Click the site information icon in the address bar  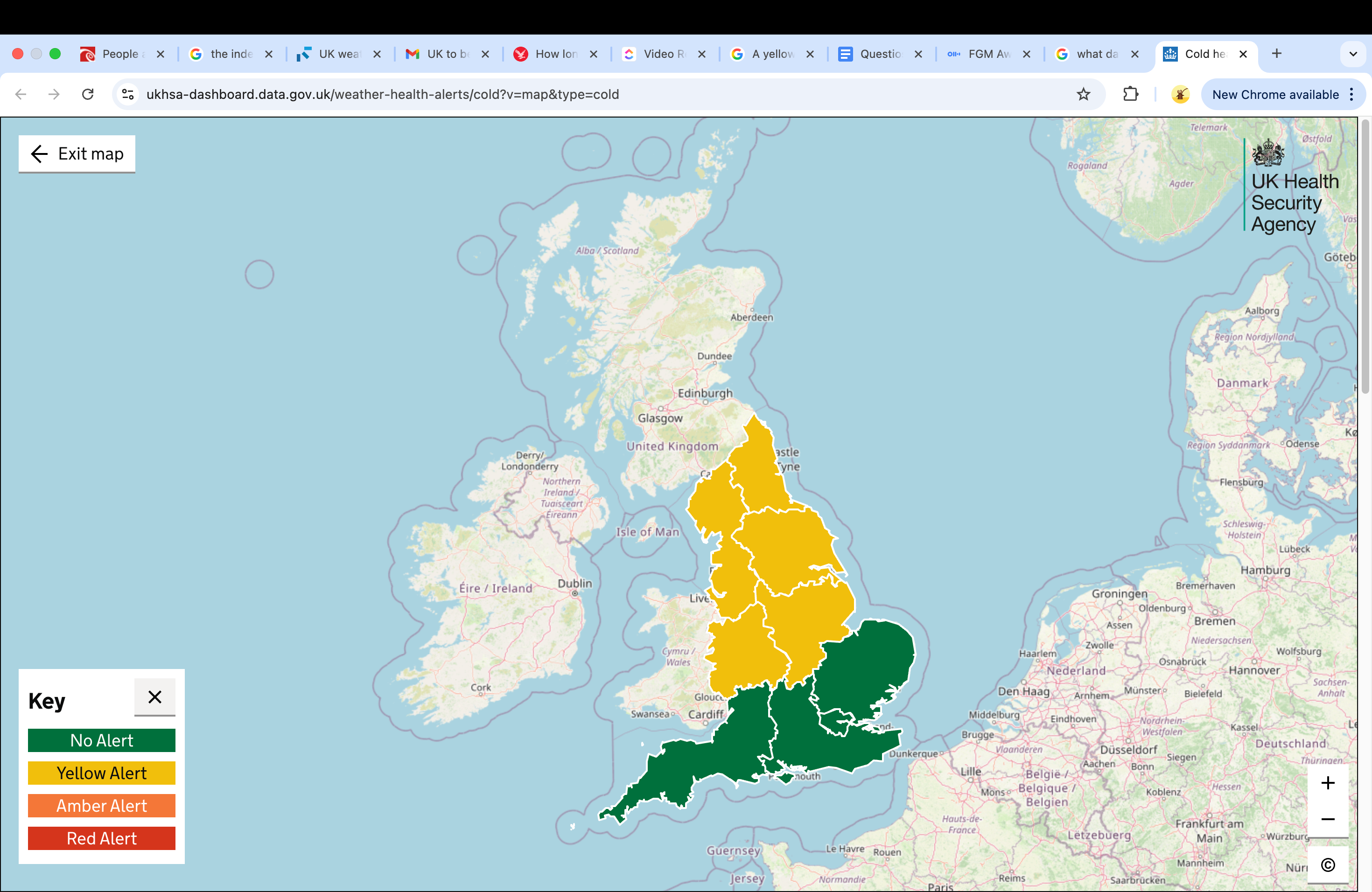(x=127, y=94)
